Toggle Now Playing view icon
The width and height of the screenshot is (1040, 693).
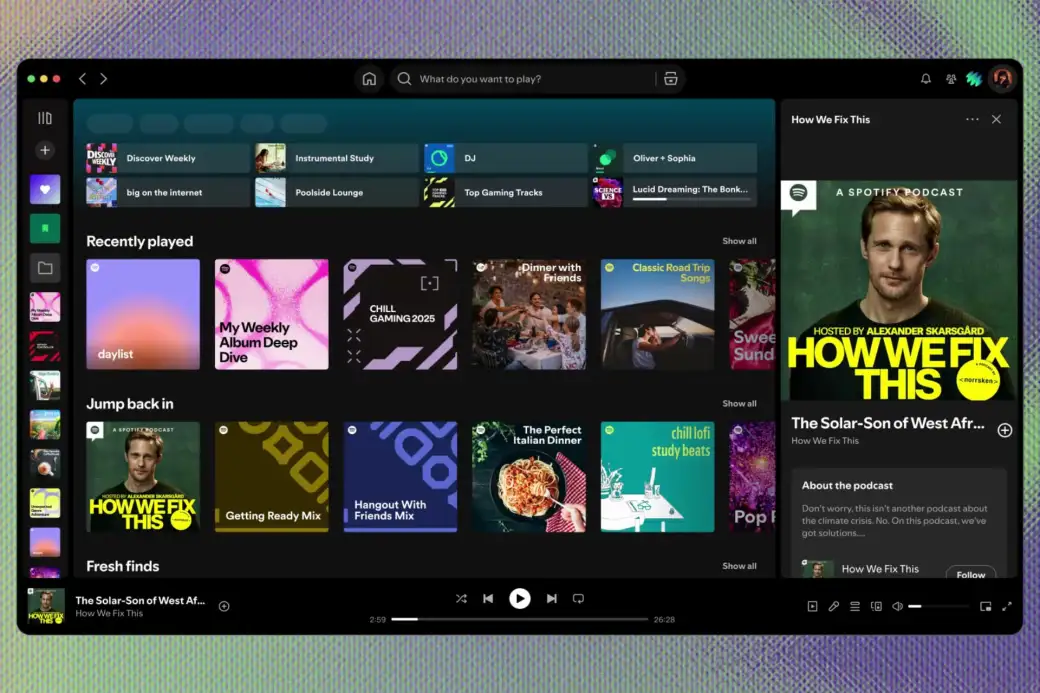(812, 606)
